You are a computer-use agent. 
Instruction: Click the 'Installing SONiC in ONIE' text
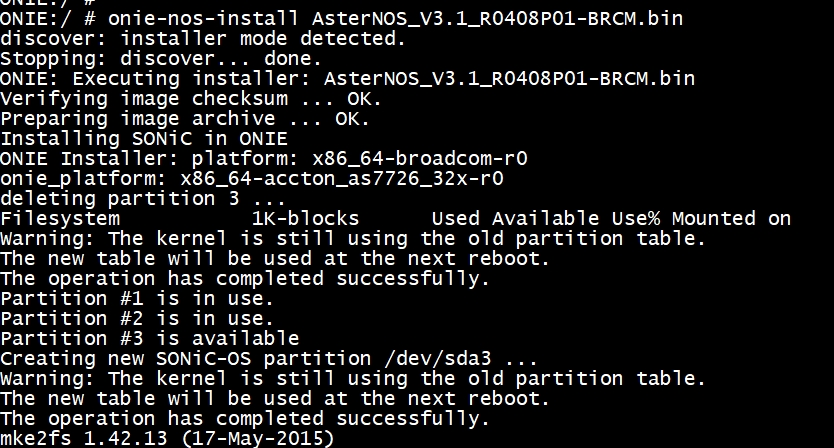pos(144,139)
